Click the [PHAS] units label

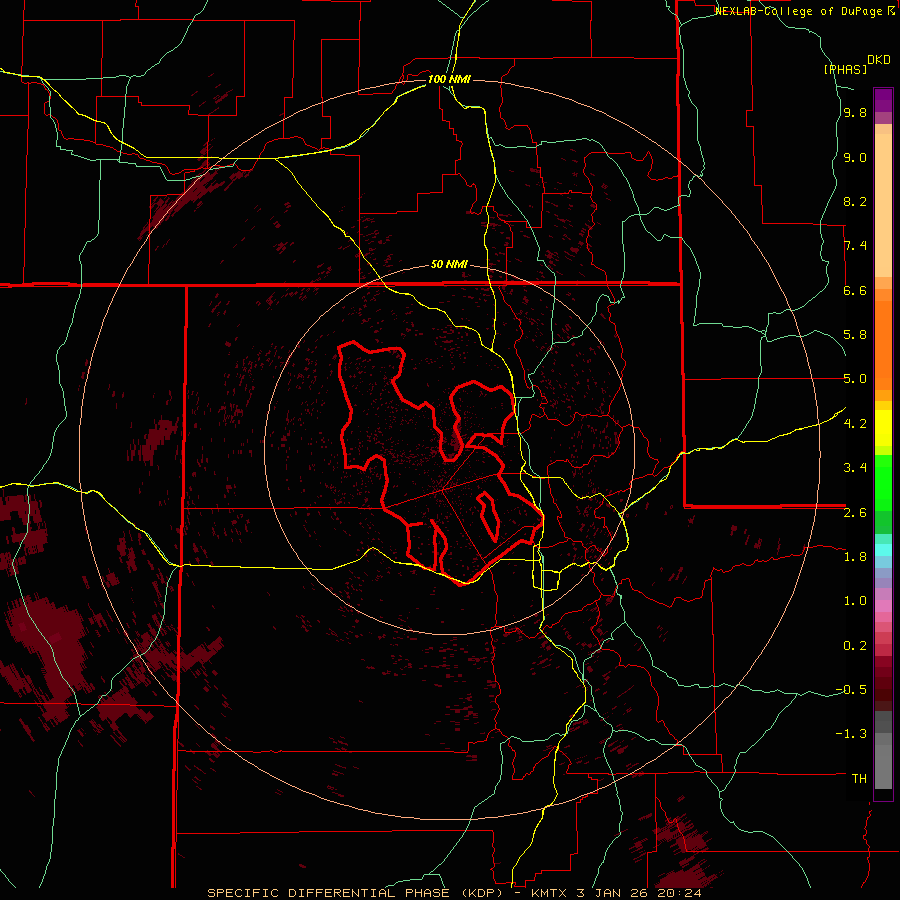pyautogui.click(x=845, y=69)
